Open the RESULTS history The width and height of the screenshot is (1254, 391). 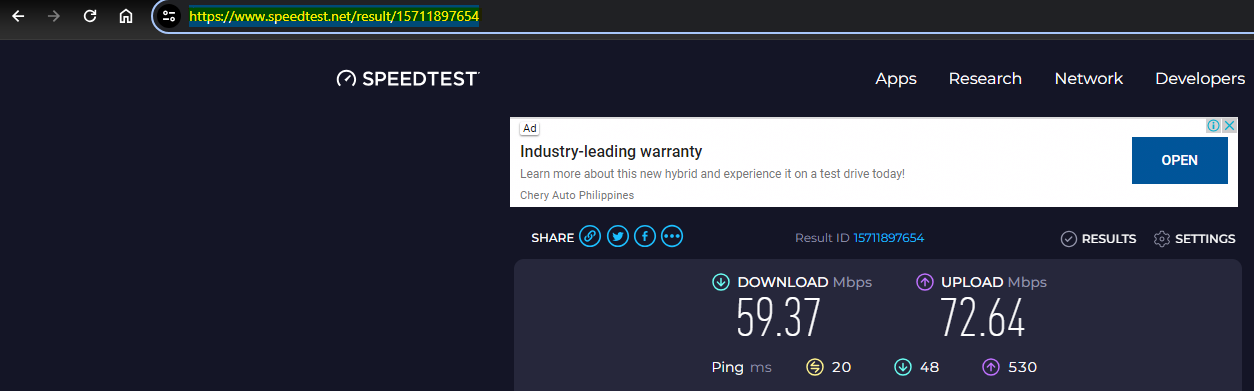[x=1098, y=239]
